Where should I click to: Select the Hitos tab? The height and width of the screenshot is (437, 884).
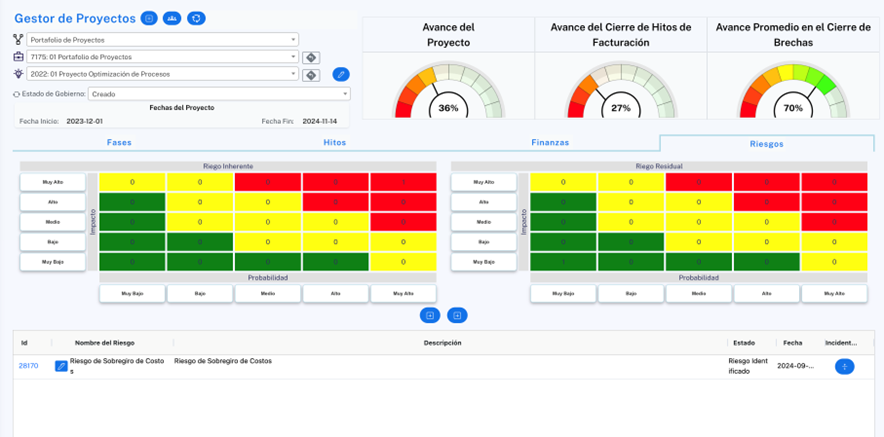click(335, 143)
